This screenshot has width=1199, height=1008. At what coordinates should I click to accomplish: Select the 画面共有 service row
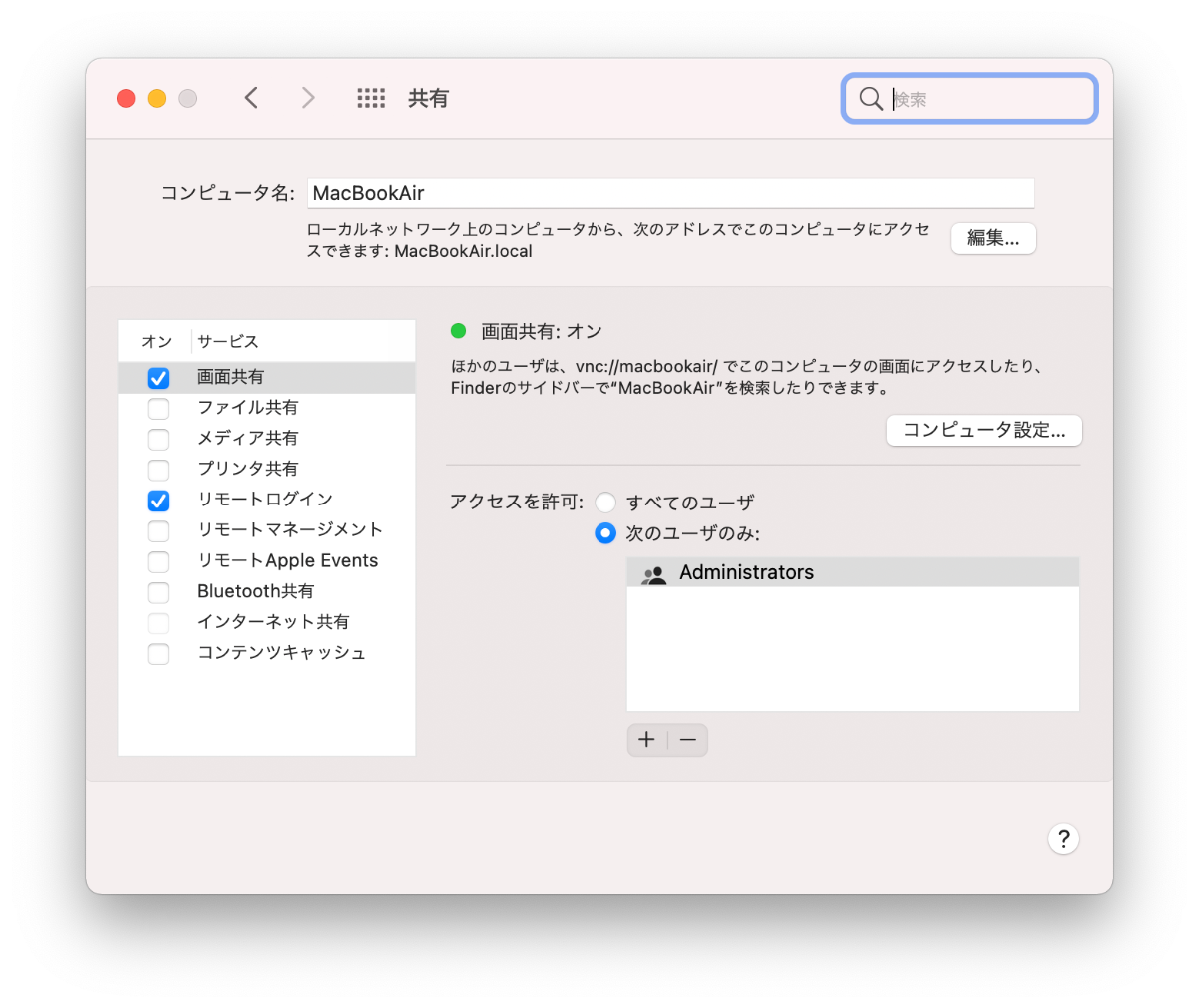pyautogui.click(x=267, y=377)
